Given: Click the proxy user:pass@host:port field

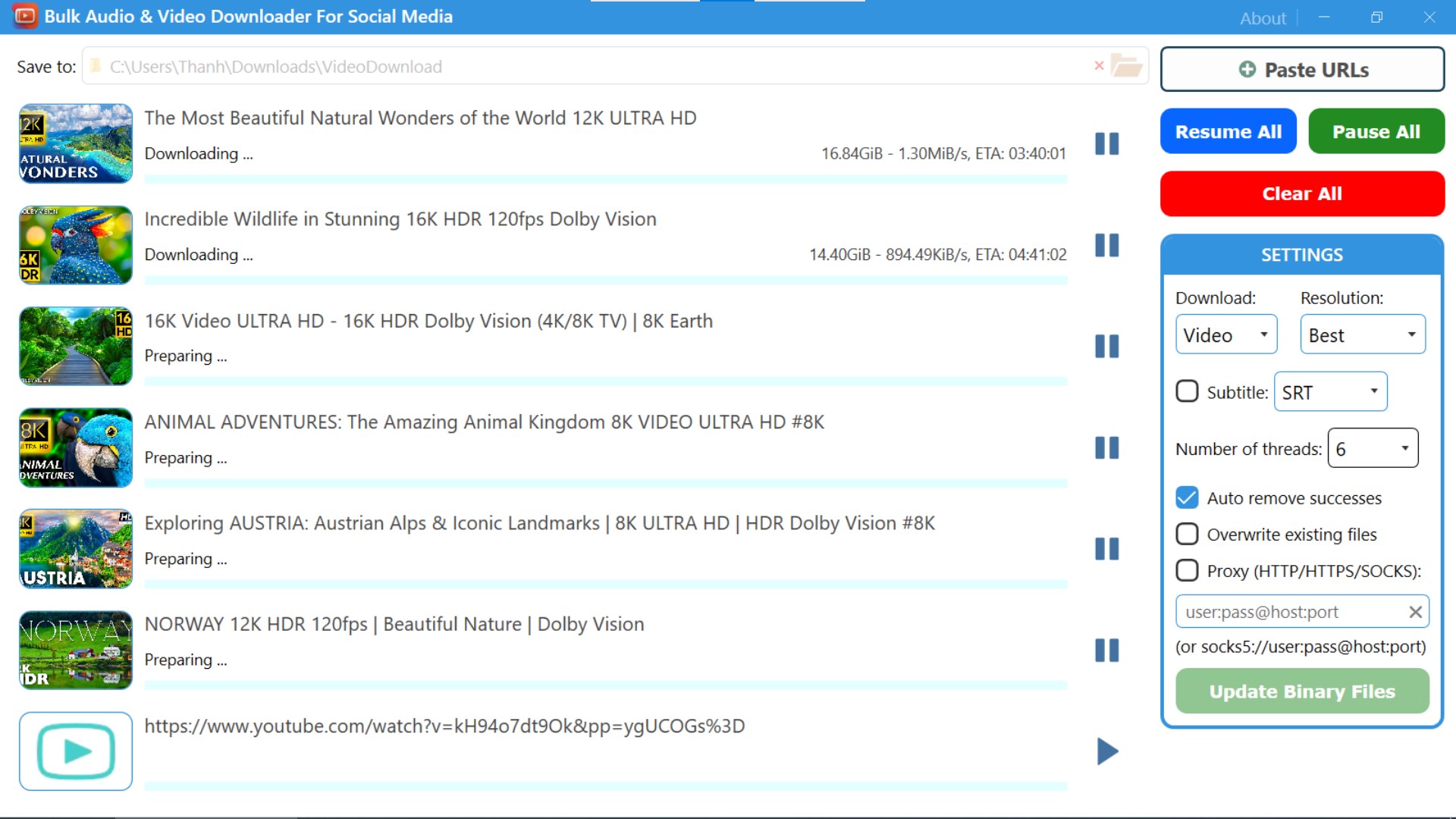Looking at the screenshot, I should pos(1289,612).
